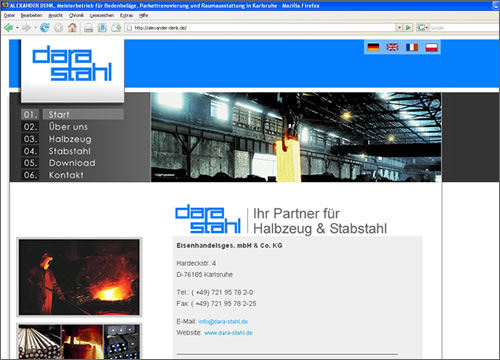Open the Chronik menu
Viewport: 500px width, 360px height.
76,15
